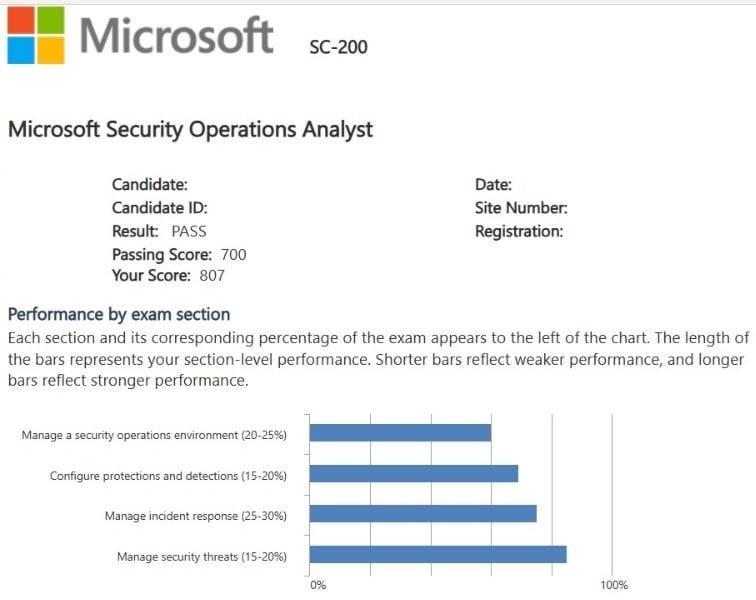Click your score value 807
The image size is (756, 600).
point(212,276)
